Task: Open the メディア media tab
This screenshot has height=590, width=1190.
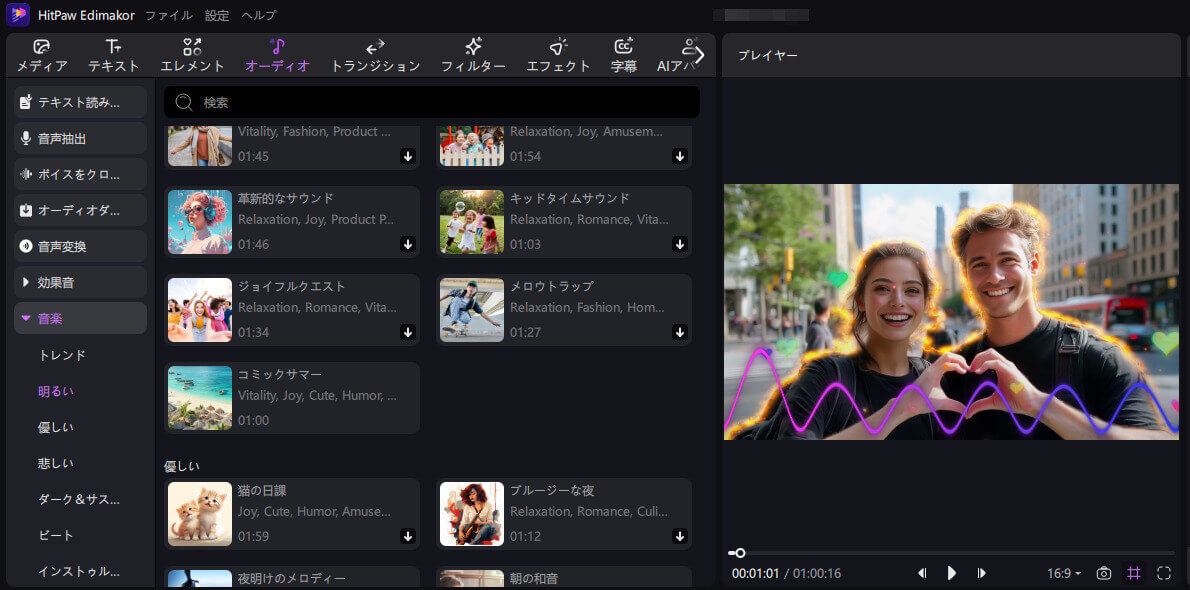Action: point(42,55)
